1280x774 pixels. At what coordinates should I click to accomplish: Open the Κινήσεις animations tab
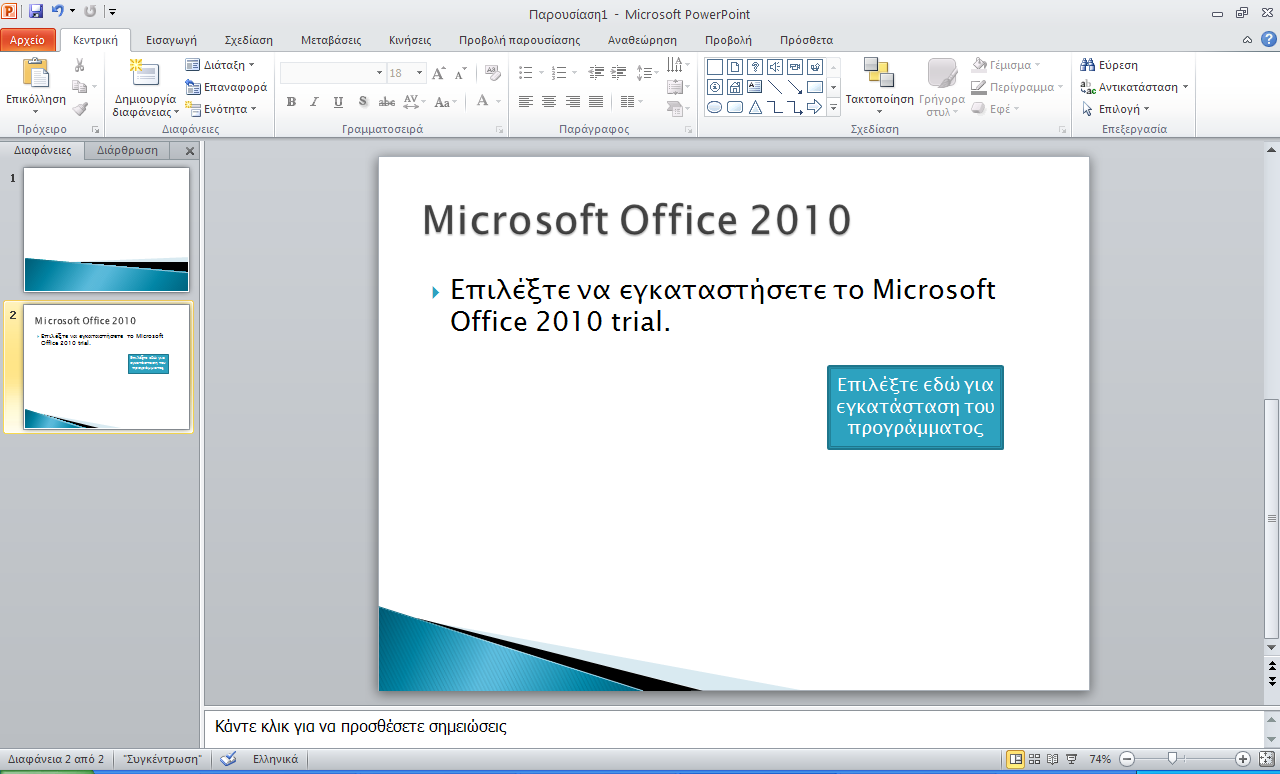pos(410,41)
